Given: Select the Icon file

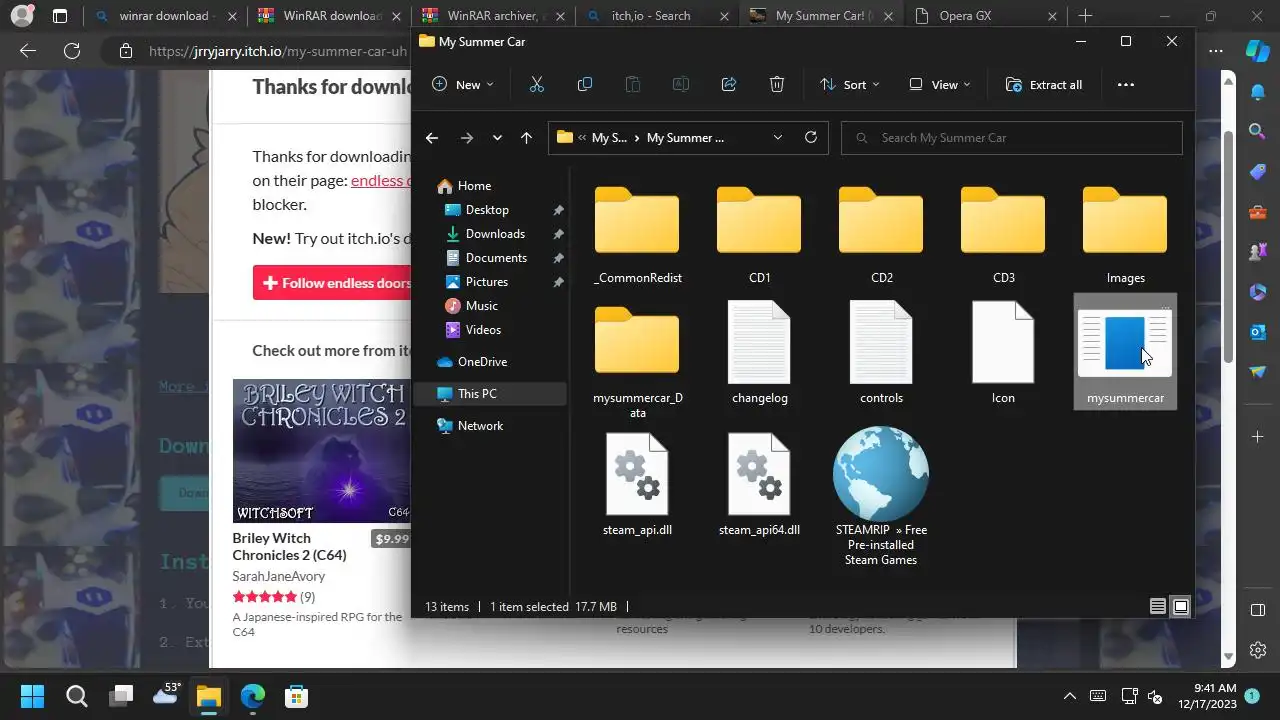Looking at the screenshot, I should coord(1003,352).
